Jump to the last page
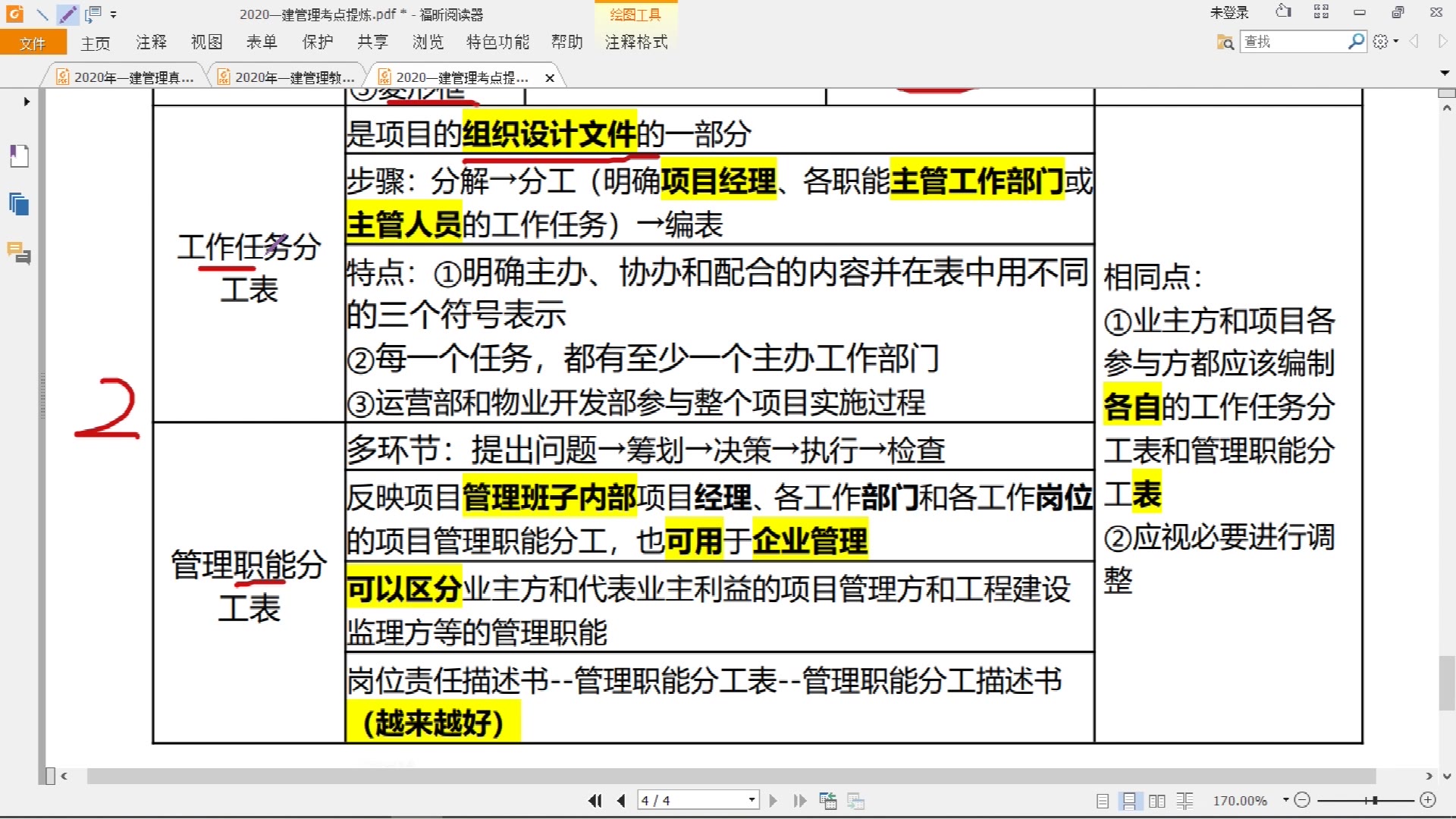Viewport: 1456px width, 819px height. click(x=799, y=801)
